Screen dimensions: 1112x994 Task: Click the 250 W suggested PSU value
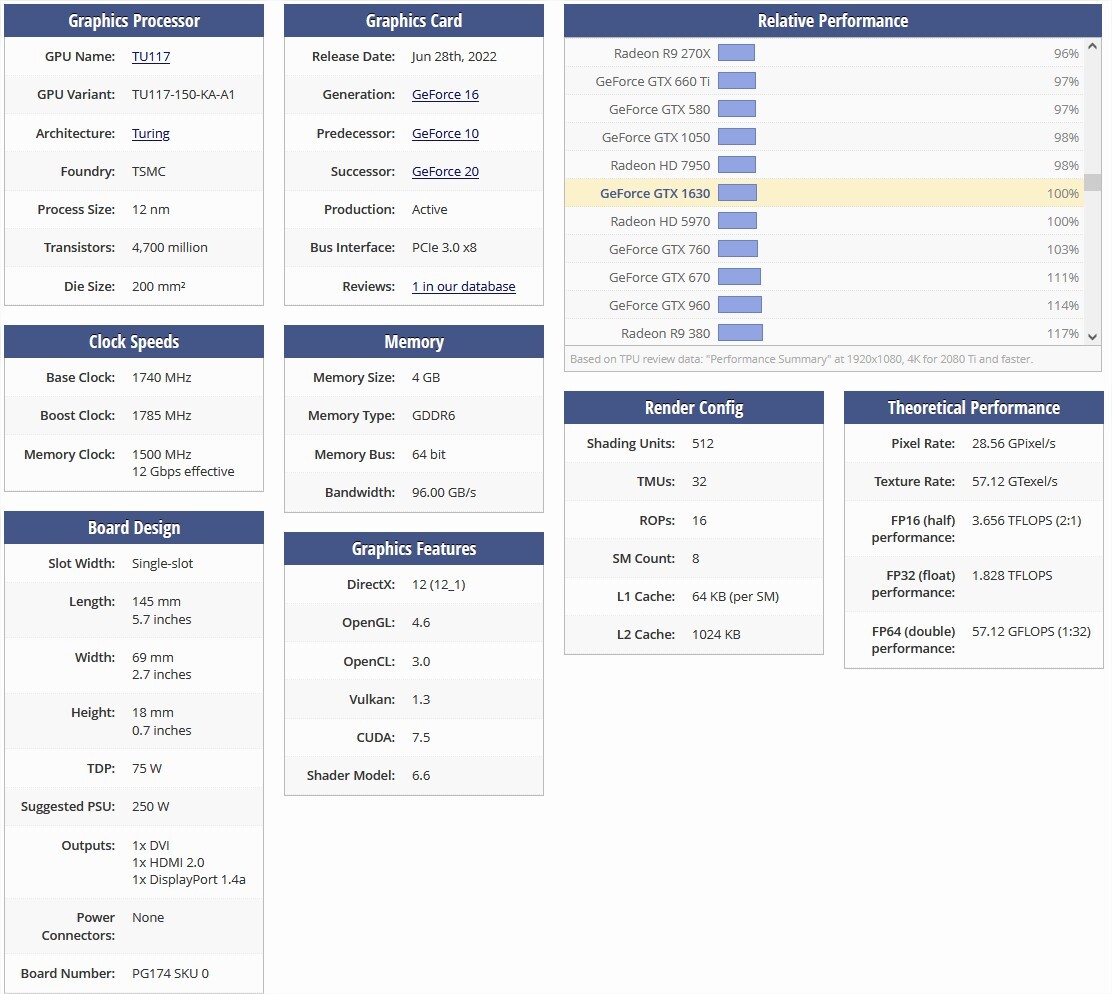point(150,807)
